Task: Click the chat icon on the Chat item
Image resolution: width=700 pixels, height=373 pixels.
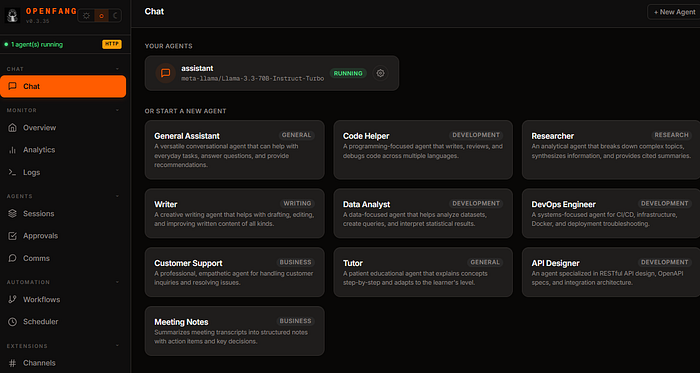Action: coord(12,86)
